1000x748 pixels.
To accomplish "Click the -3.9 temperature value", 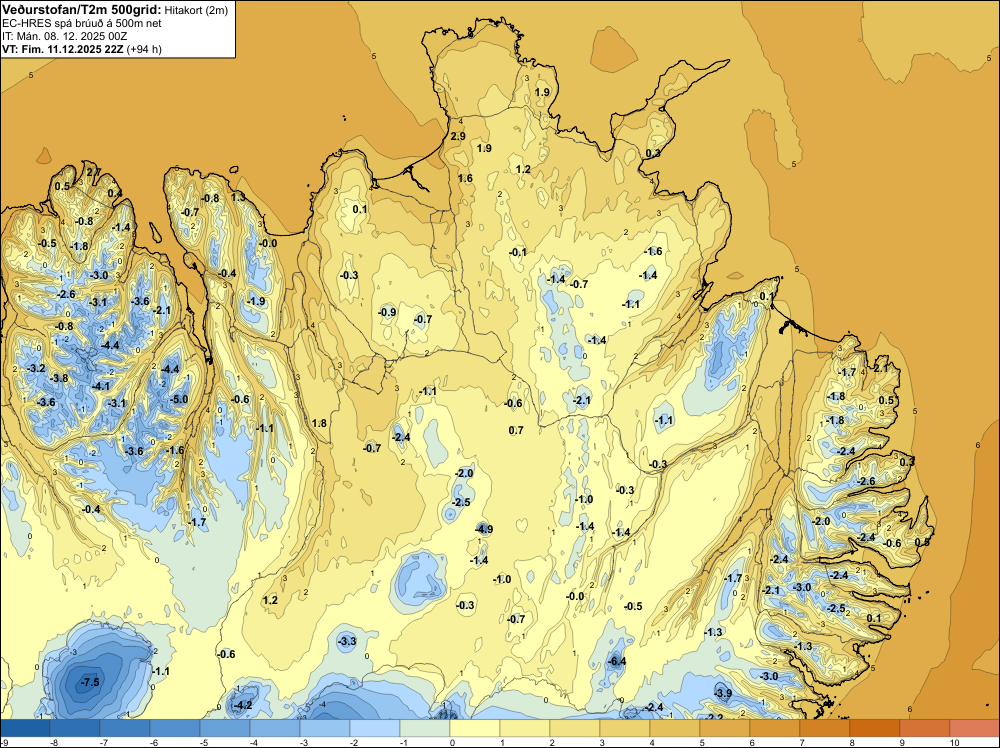I will point(723,694).
